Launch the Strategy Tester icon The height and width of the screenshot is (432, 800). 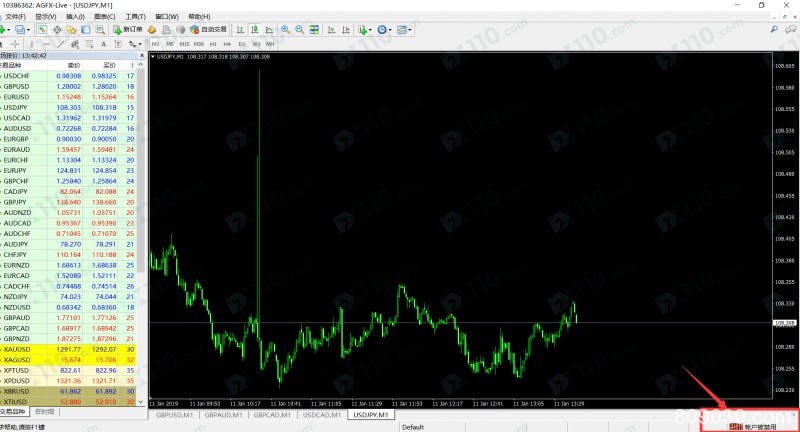coord(100,30)
